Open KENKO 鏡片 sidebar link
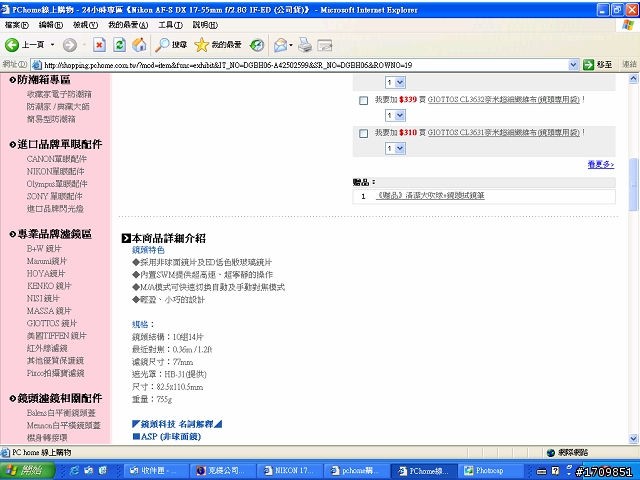Image resolution: width=640 pixels, height=480 pixels. pyautogui.click(x=49, y=286)
